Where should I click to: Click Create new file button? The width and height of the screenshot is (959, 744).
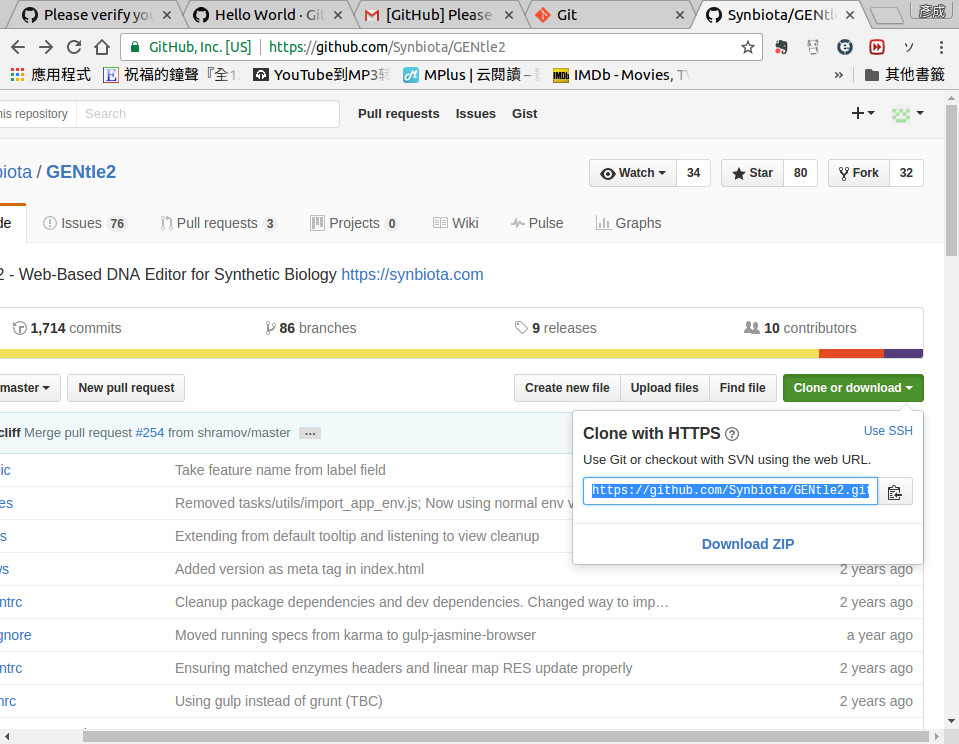[x=567, y=388]
